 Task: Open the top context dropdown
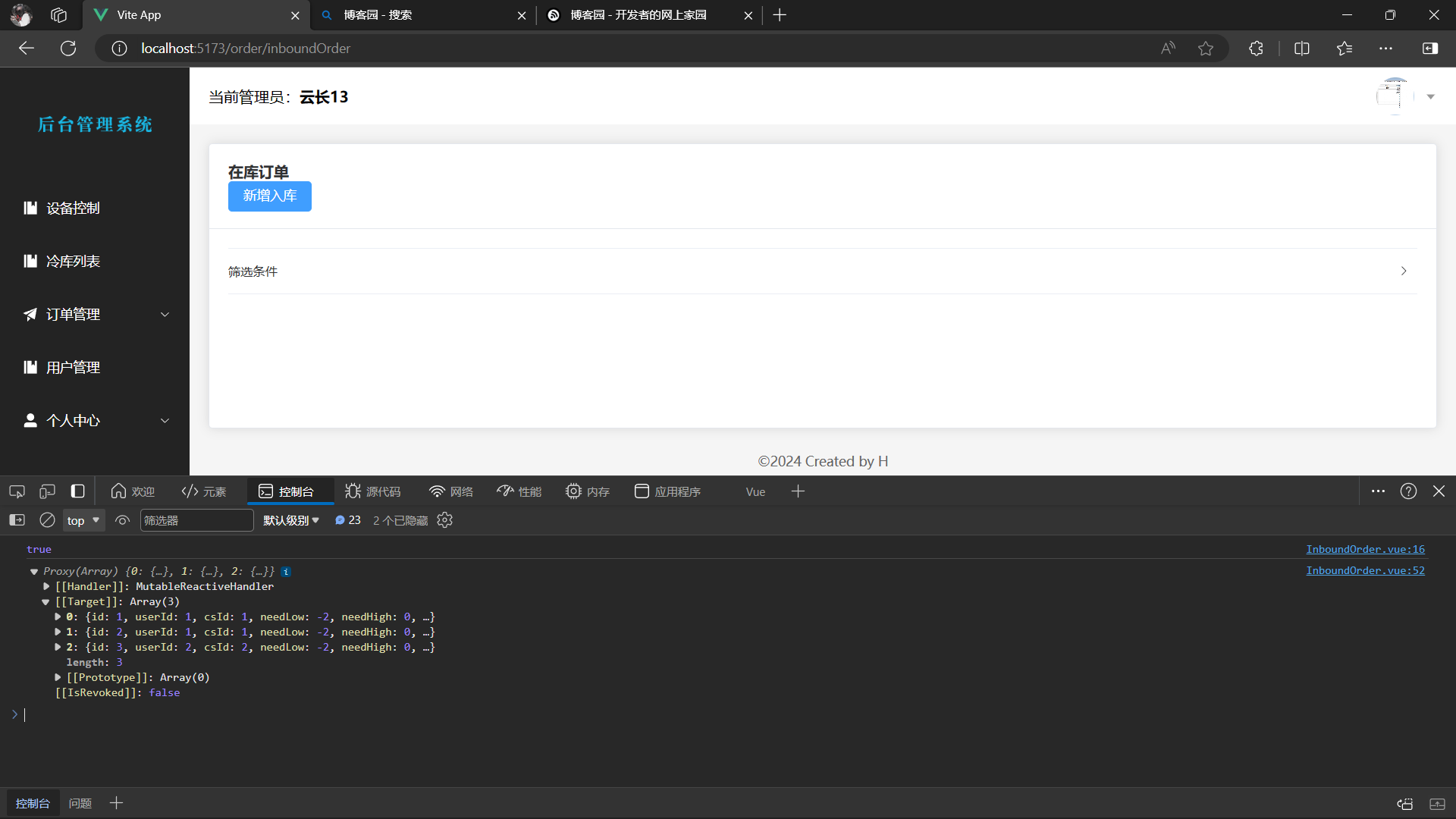[83, 520]
